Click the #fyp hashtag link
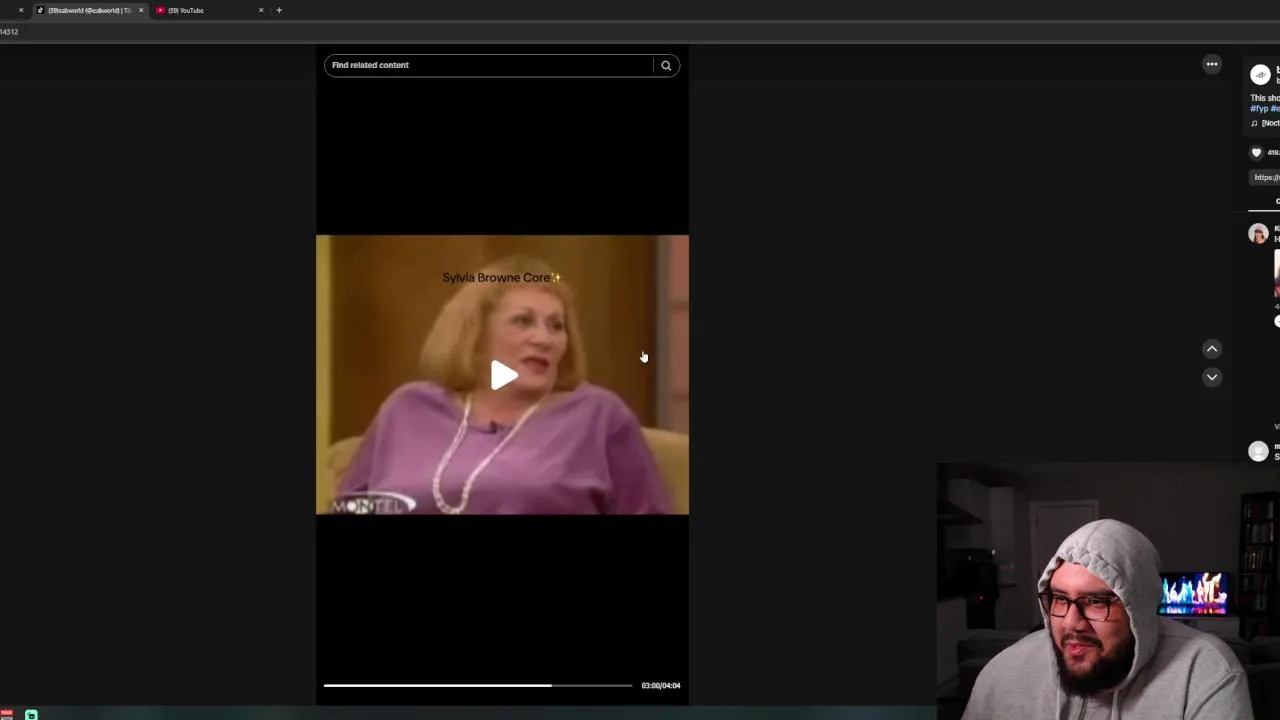This screenshot has height=720, width=1280. tap(1259, 108)
